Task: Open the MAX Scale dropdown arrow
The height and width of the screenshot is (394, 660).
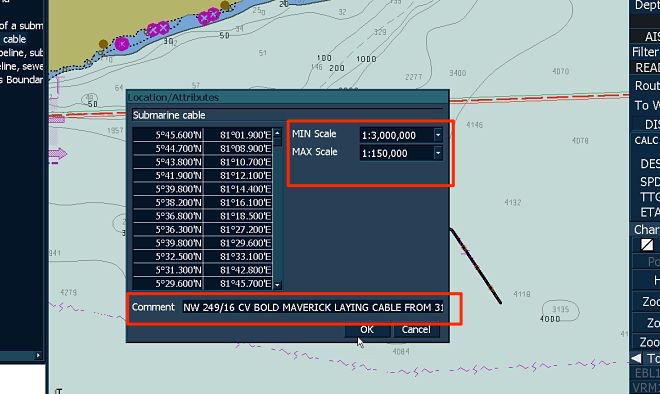Action: pos(438,153)
